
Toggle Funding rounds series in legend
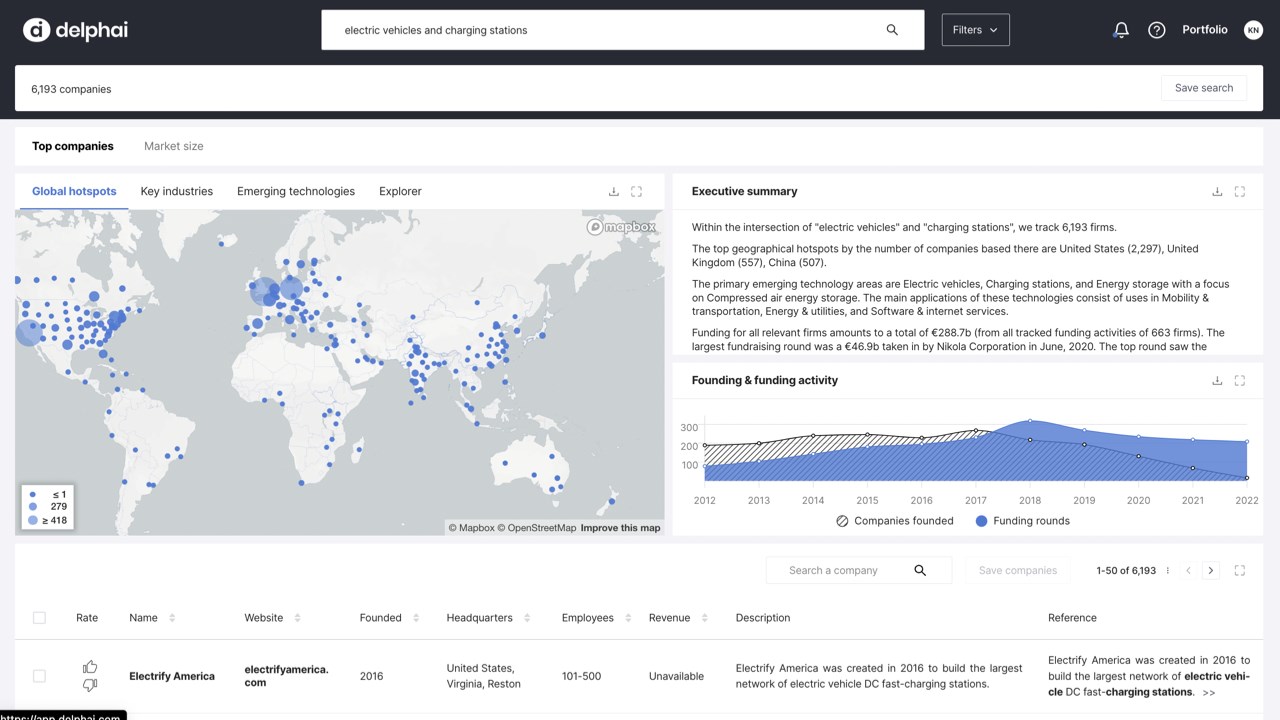pos(1022,521)
